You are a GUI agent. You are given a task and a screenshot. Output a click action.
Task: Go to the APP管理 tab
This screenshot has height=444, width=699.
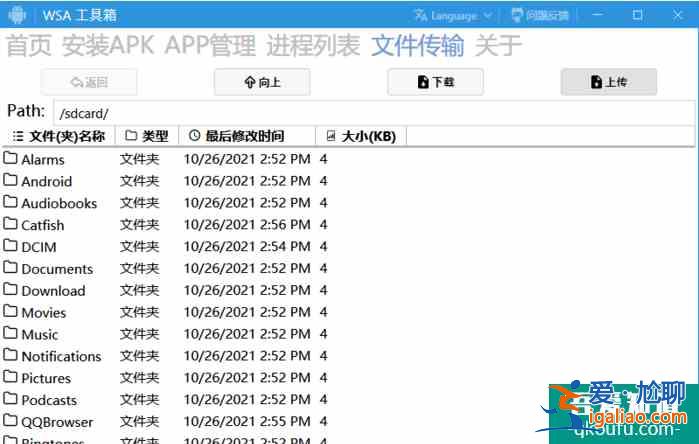[211, 45]
